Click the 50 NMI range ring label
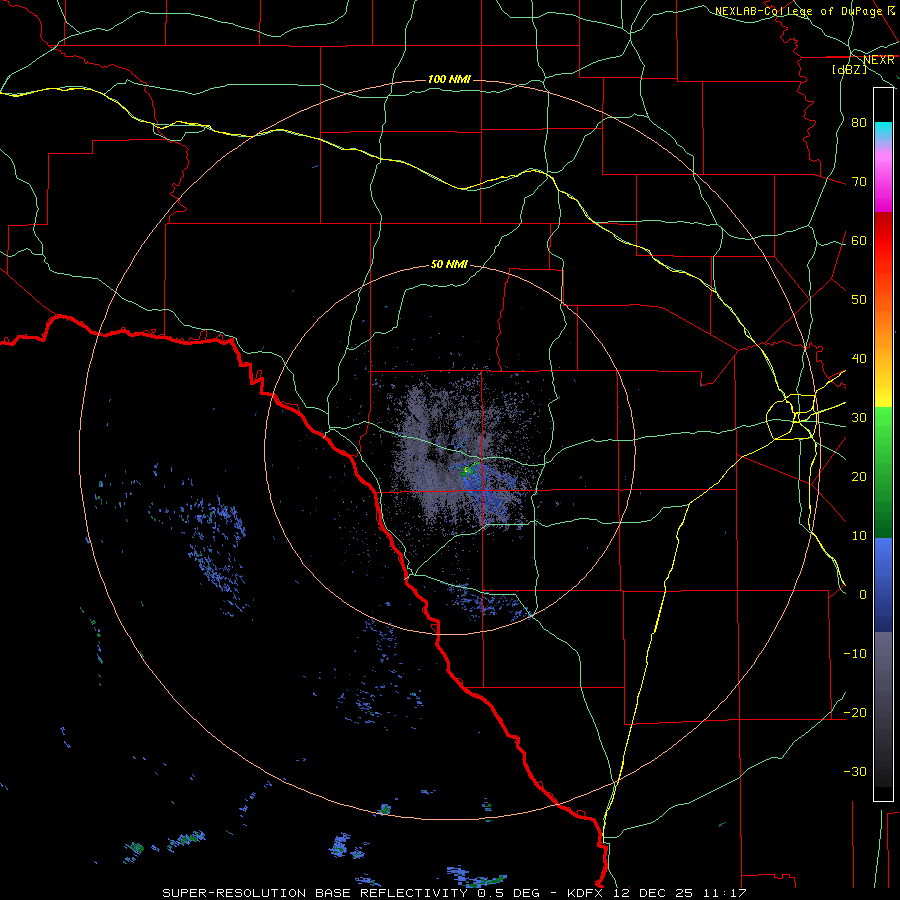Viewport: 900px width, 900px height. (x=449, y=264)
